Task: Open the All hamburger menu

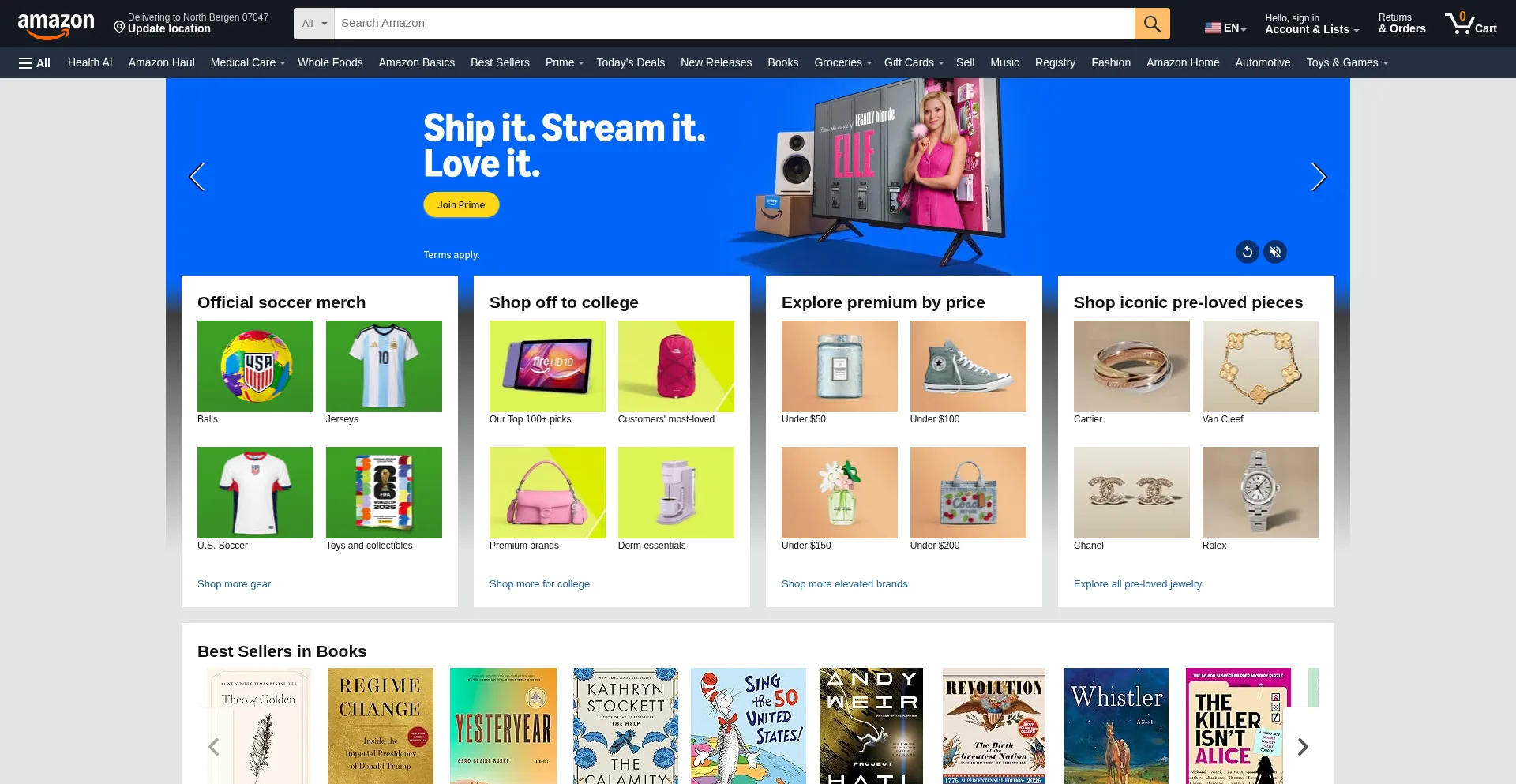Action: pos(35,63)
